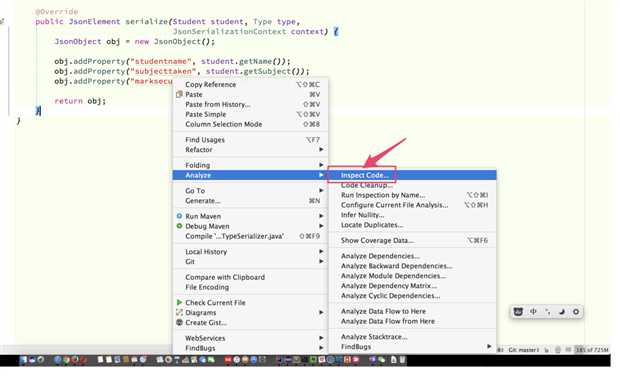Expand the Refactor submenu arrow
The width and height of the screenshot is (620, 376).
click(321, 149)
